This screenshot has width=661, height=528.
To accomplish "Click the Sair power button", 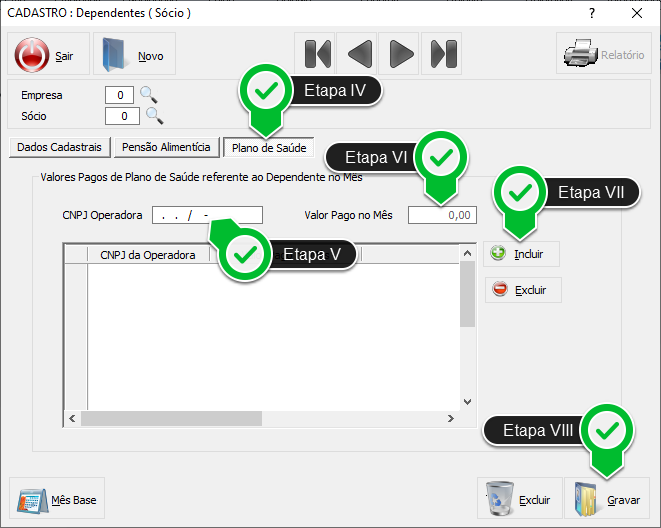I will (50, 55).
